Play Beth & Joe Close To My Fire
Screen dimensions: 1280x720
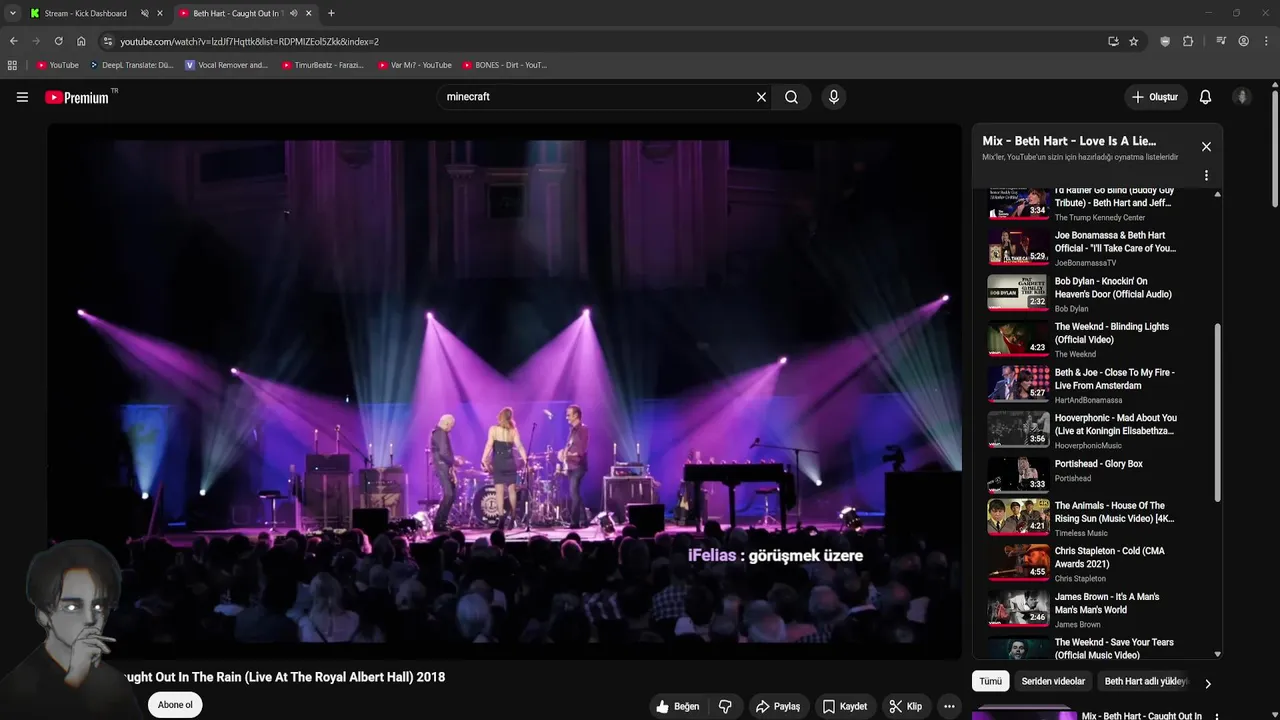click(1082, 385)
